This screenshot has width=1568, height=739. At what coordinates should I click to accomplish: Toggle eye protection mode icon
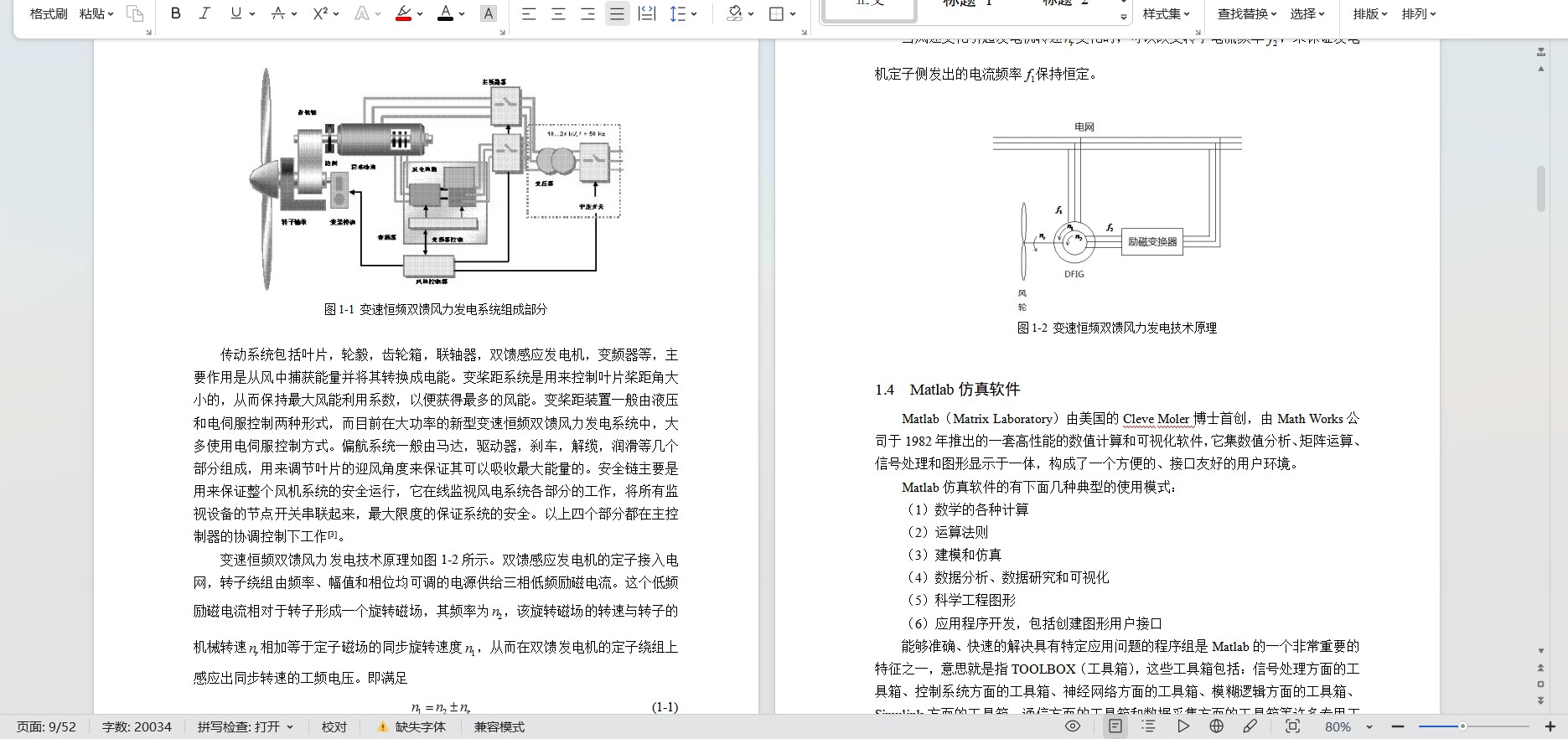click(x=1073, y=726)
